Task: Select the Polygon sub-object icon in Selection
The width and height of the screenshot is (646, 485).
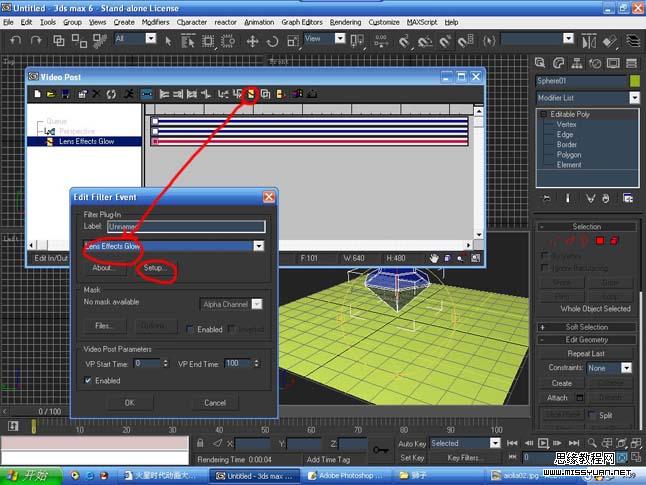Action: (600, 240)
